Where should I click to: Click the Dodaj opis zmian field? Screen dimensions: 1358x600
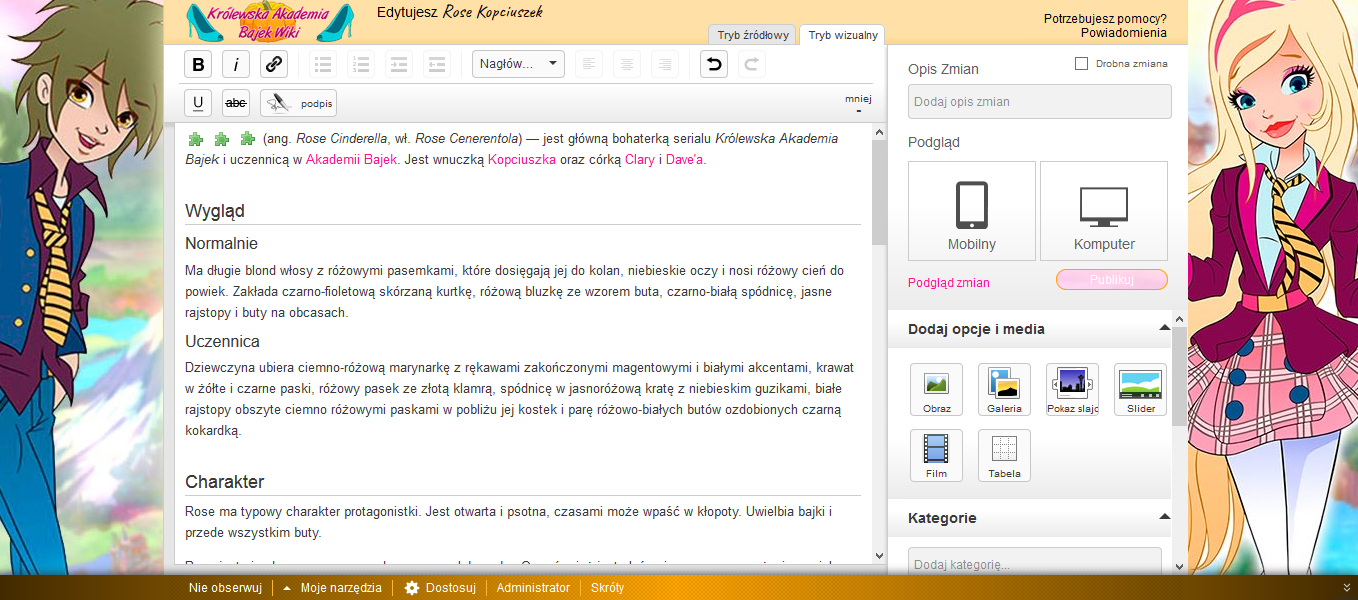(1040, 102)
